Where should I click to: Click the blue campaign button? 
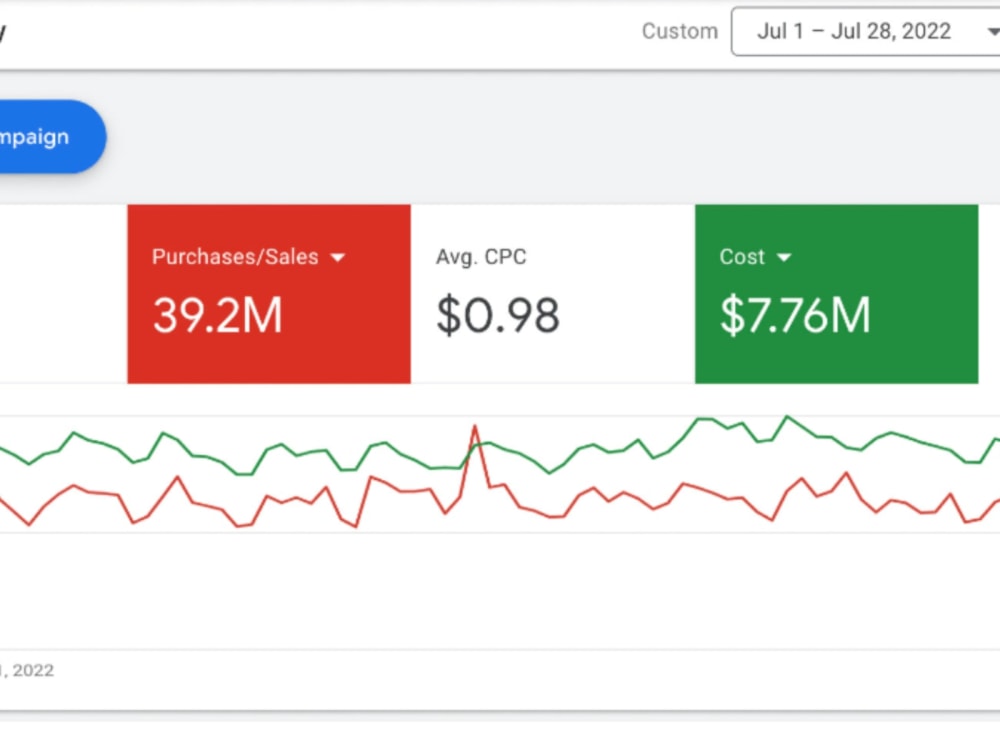point(51,136)
